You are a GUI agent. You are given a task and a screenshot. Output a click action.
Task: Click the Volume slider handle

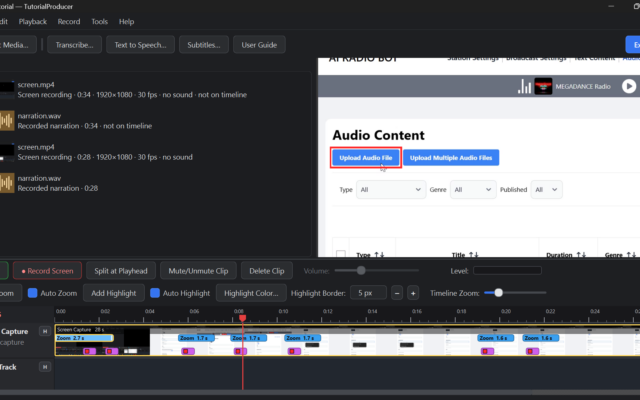coord(361,270)
